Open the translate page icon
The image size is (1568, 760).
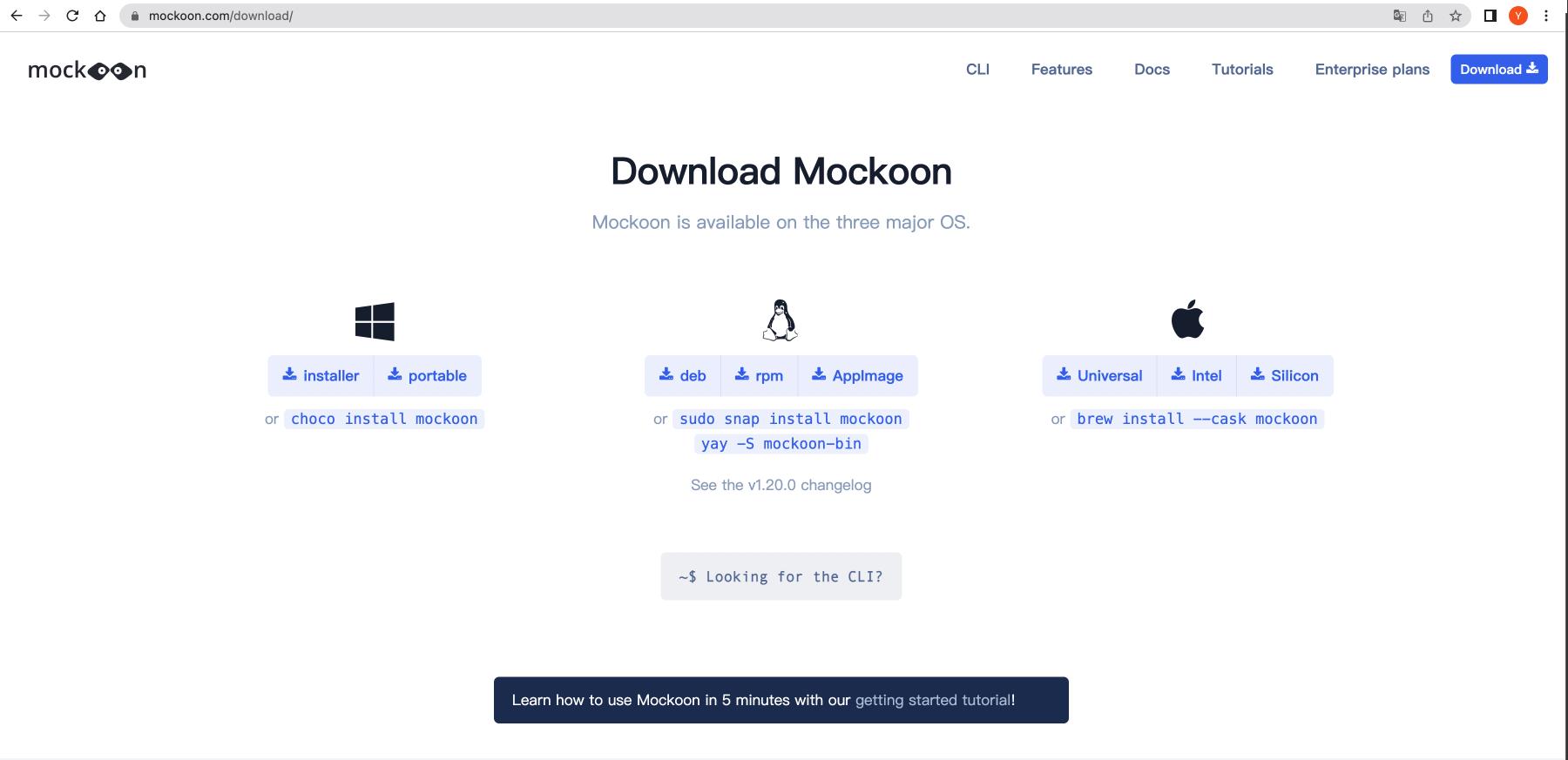coord(1400,16)
